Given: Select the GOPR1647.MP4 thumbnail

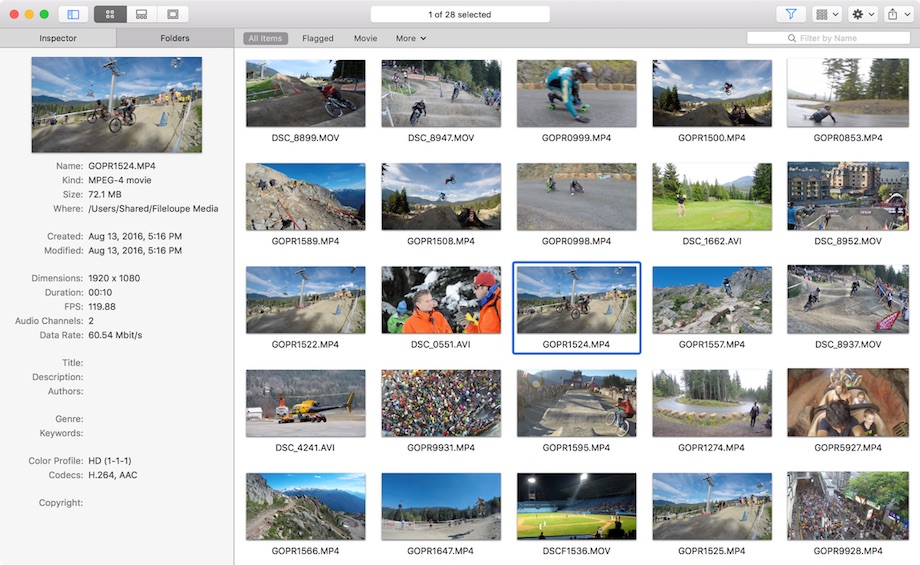Looking at the screenshot, I should pos(441,506).
